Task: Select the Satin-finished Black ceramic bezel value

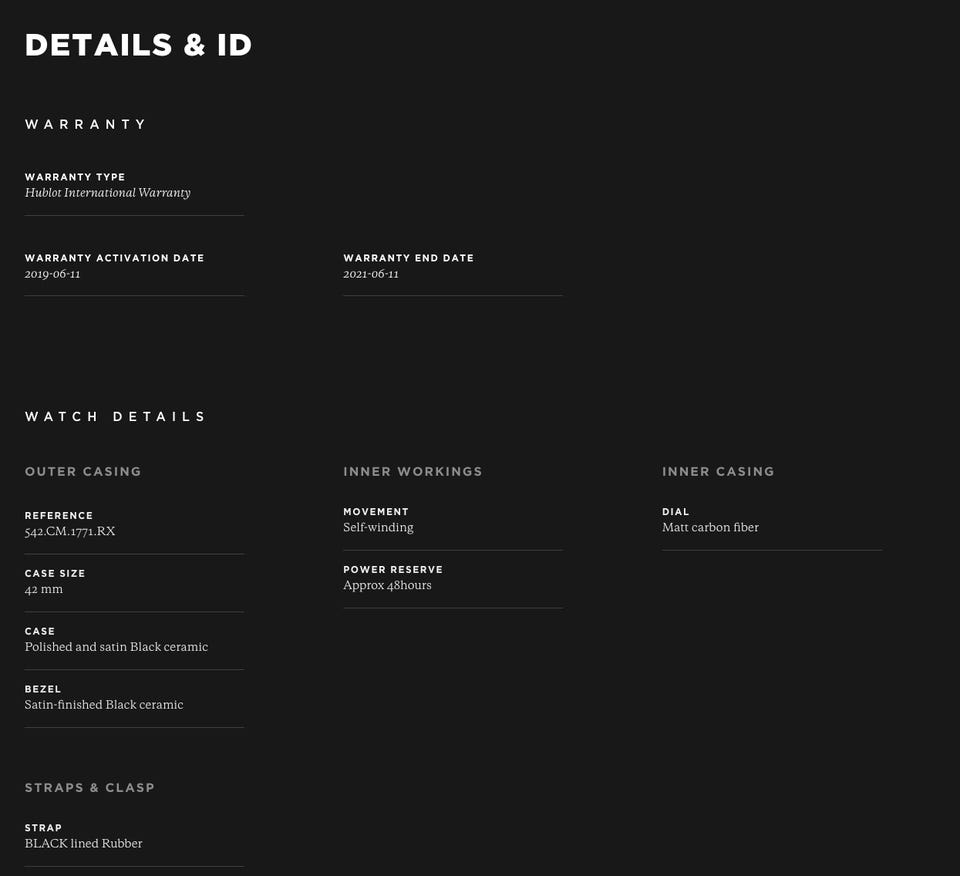Action: pyautogui.click(x=104, y=705)
